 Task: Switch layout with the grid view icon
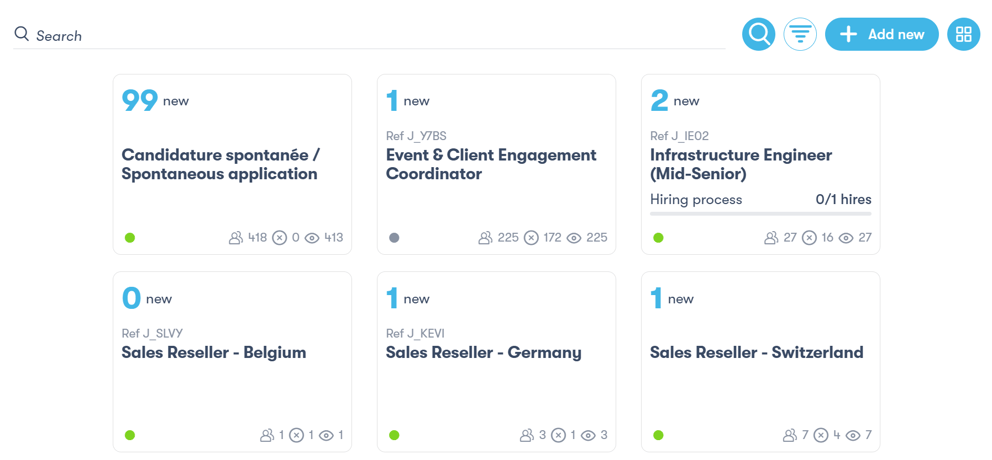963,35
